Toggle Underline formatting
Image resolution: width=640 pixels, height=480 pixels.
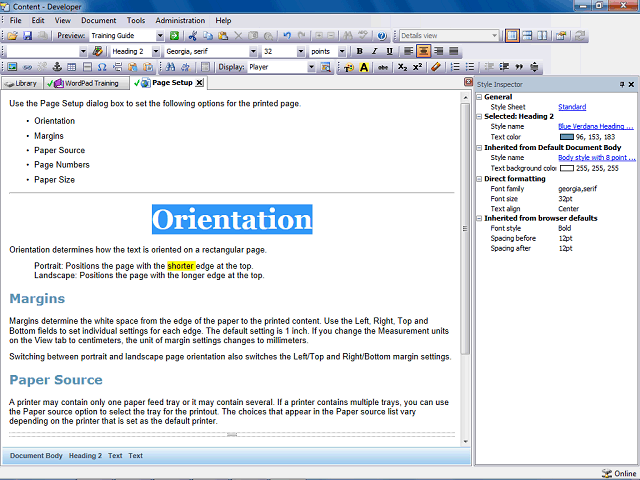389,51
